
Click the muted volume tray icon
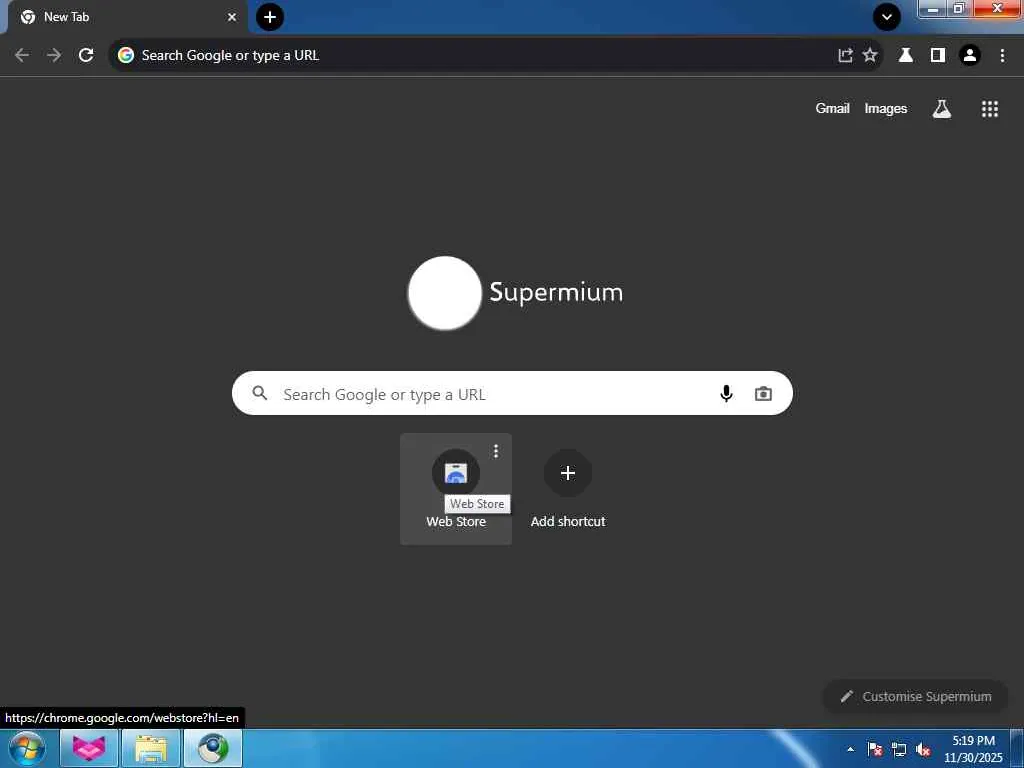923,749
